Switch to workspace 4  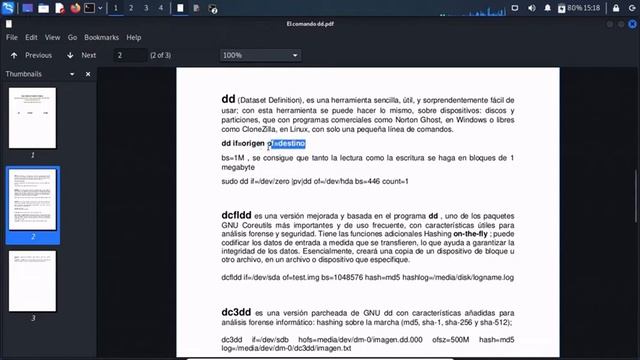coord(161,8)
